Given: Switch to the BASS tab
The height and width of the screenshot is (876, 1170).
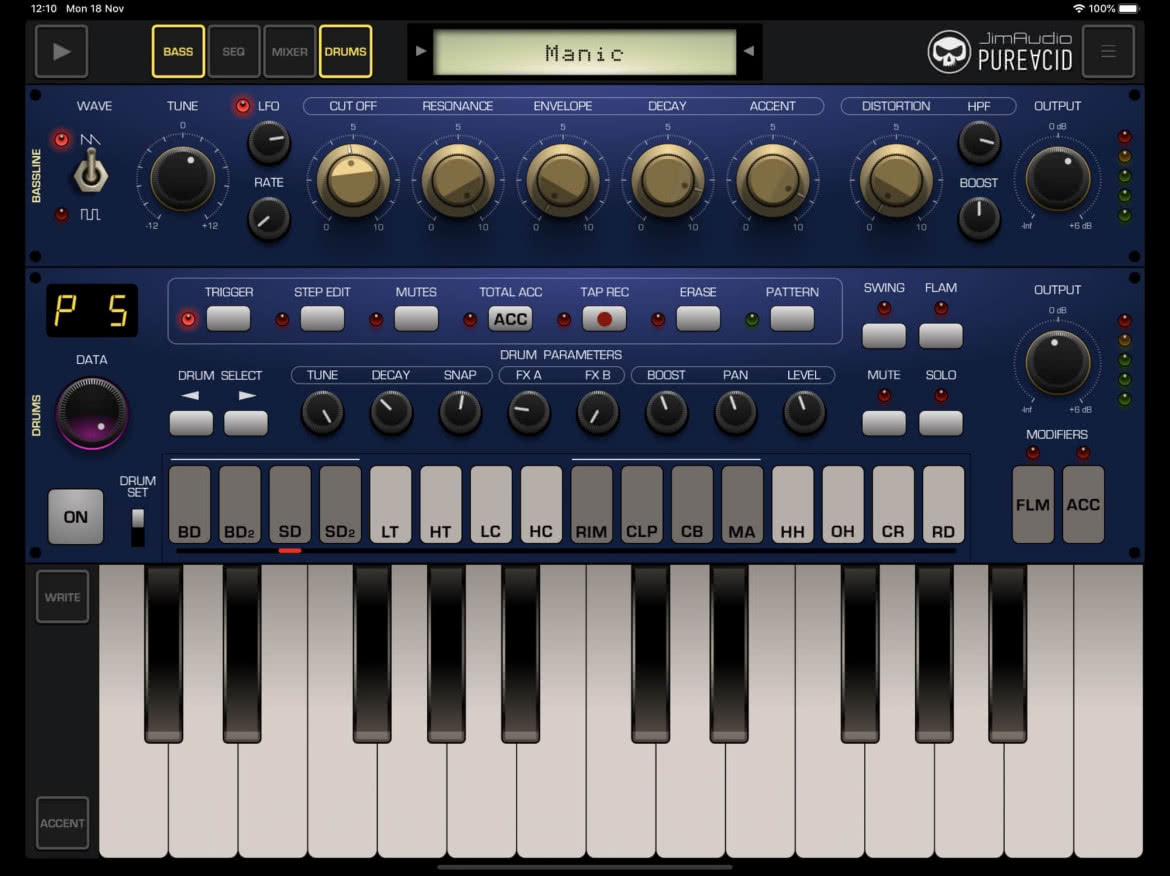Looking at the screenshot, I should click(x=178, y=51).
